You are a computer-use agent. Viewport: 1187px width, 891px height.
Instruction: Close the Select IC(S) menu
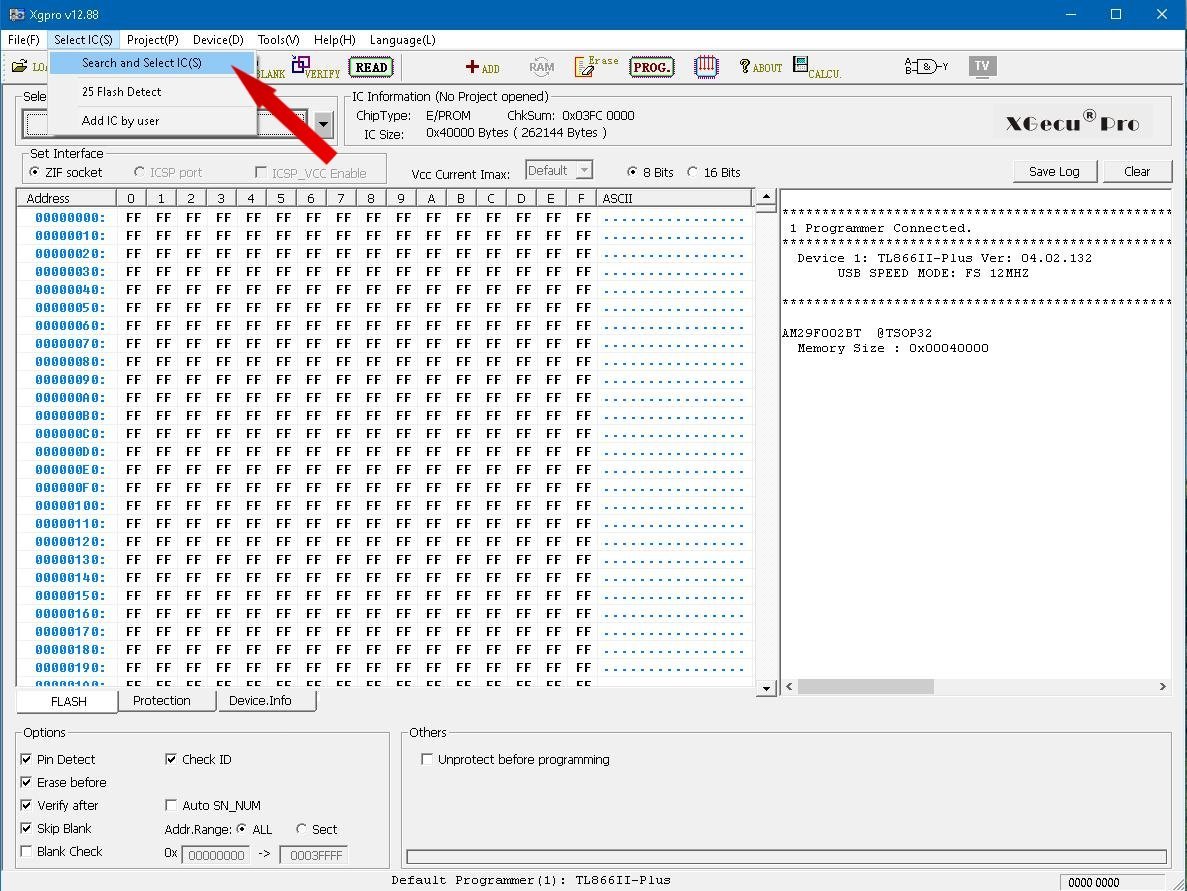click(83, 40)
